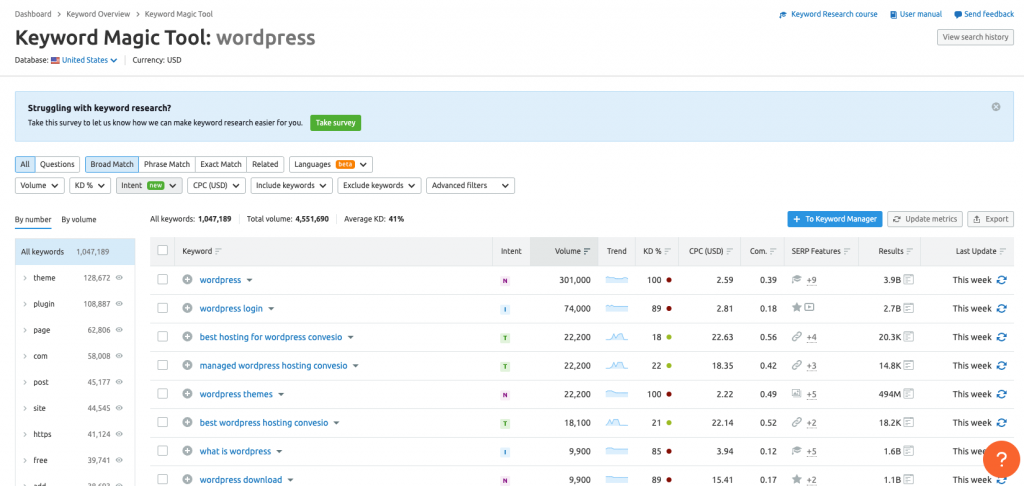Viewport: 1024px width, 486px height.
Task: Open SERP snapshot icon for wordpress login results
Action: tap(908, 308)
